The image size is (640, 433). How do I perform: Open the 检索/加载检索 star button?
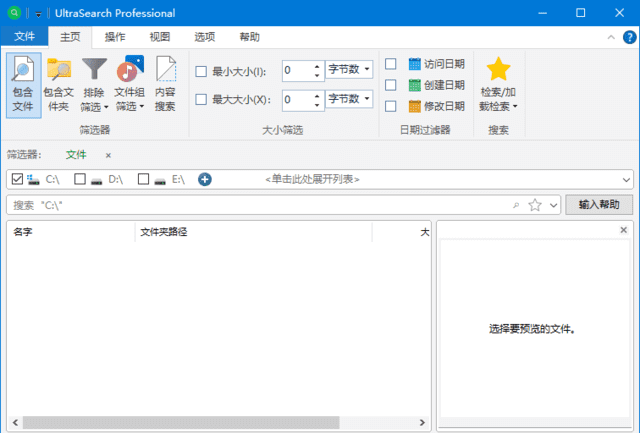(x=498, y=85)
